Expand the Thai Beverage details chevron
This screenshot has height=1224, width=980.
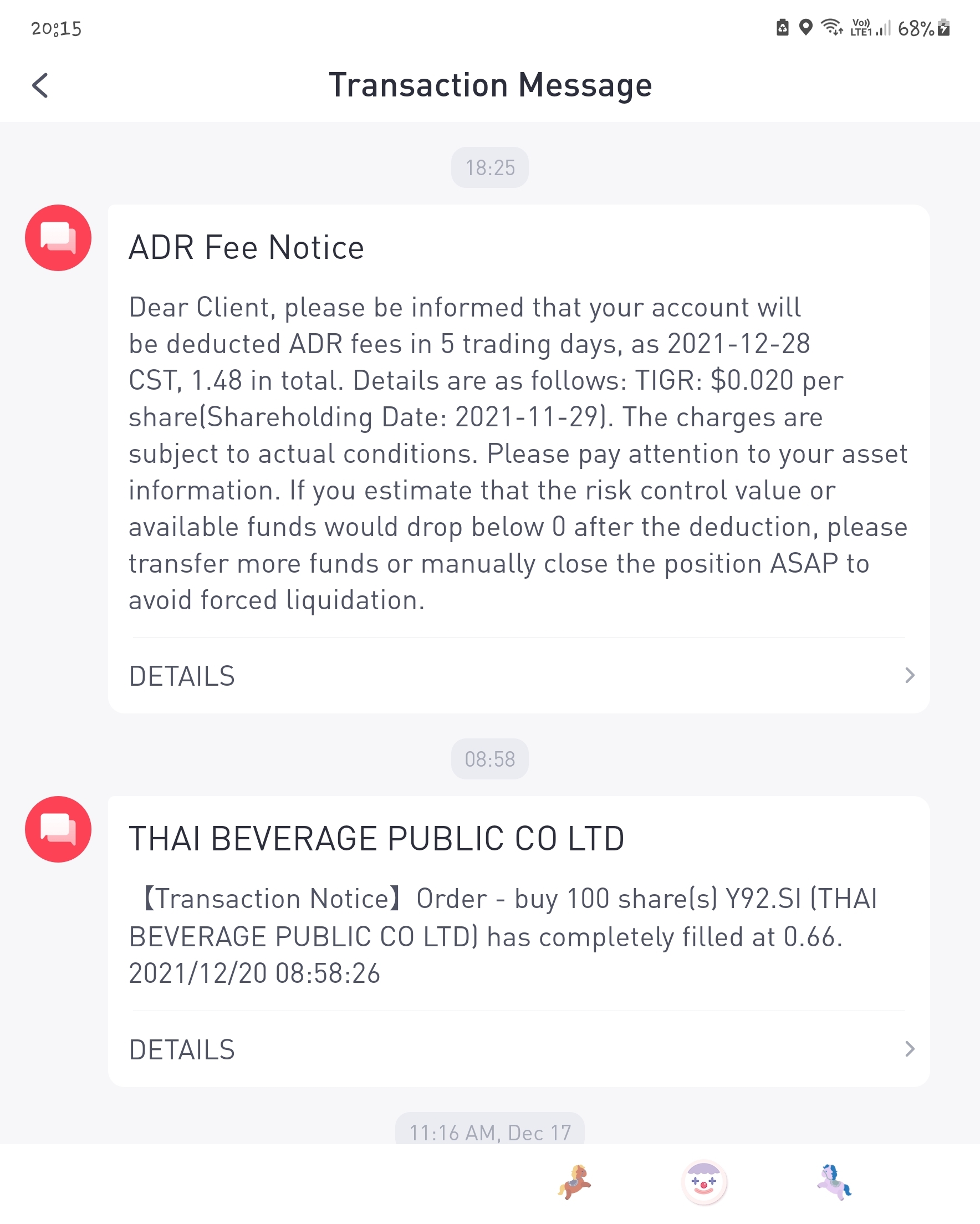(x=910, y=1049)
